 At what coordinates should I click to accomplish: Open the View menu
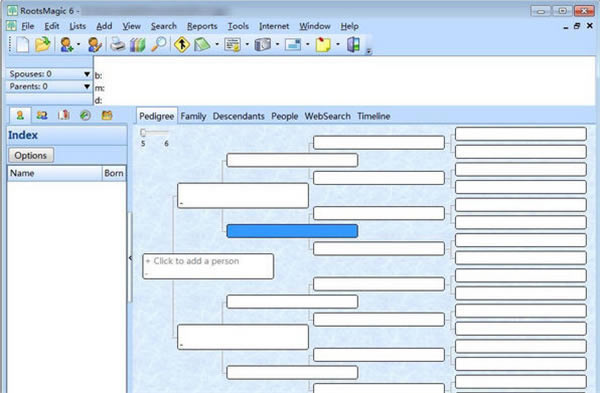tap(132, 26)
